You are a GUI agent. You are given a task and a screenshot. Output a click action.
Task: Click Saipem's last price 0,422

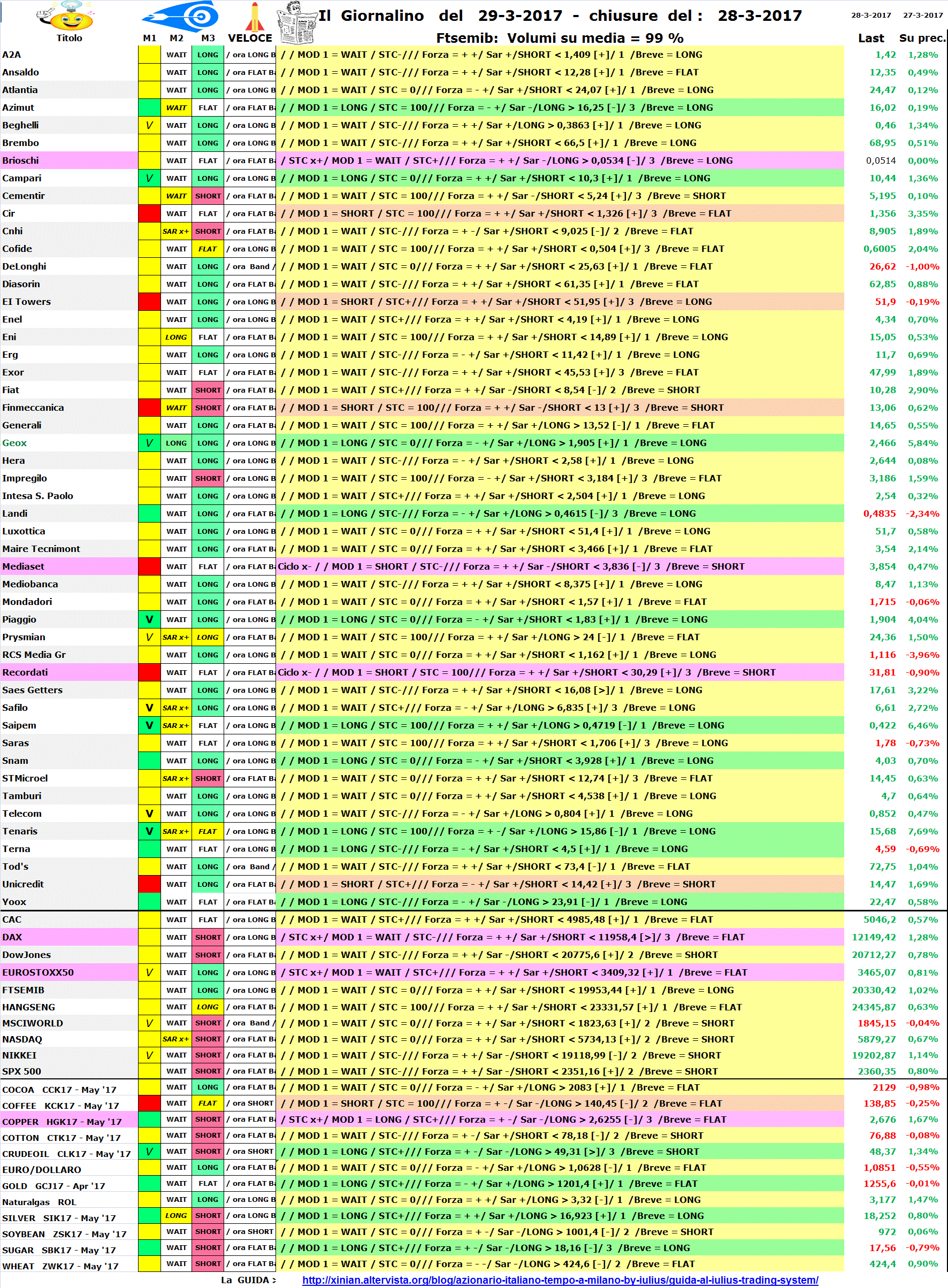click(882, 725)
